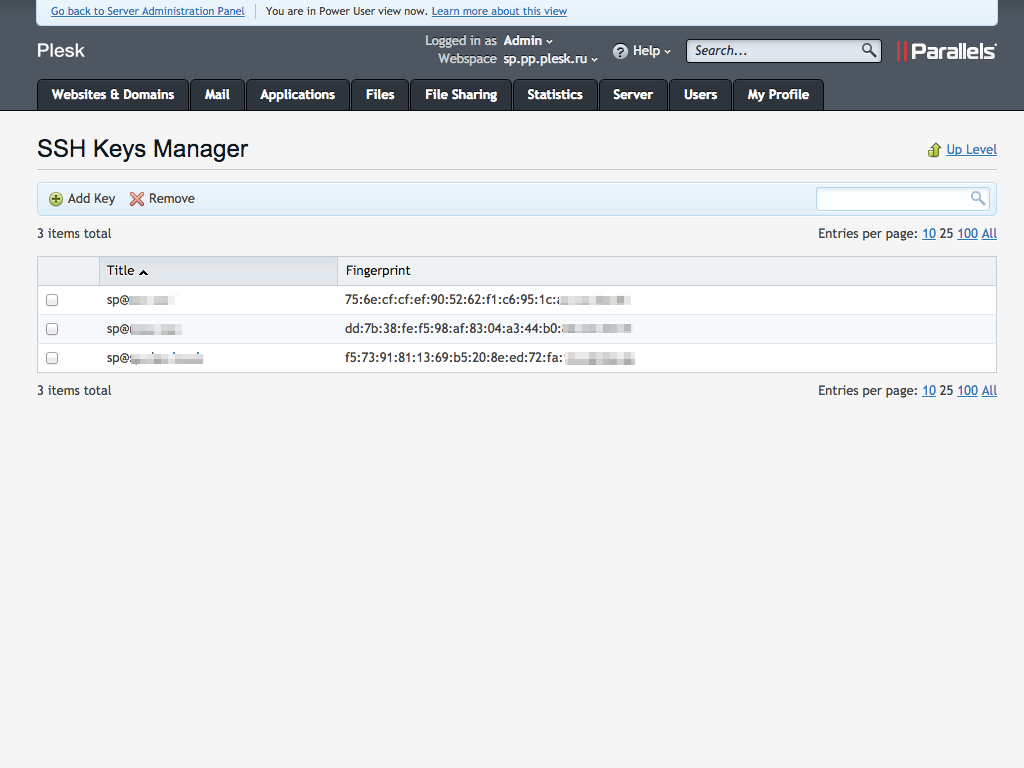Click the SSH Keys Manager page heading

(x=142, y=149)
